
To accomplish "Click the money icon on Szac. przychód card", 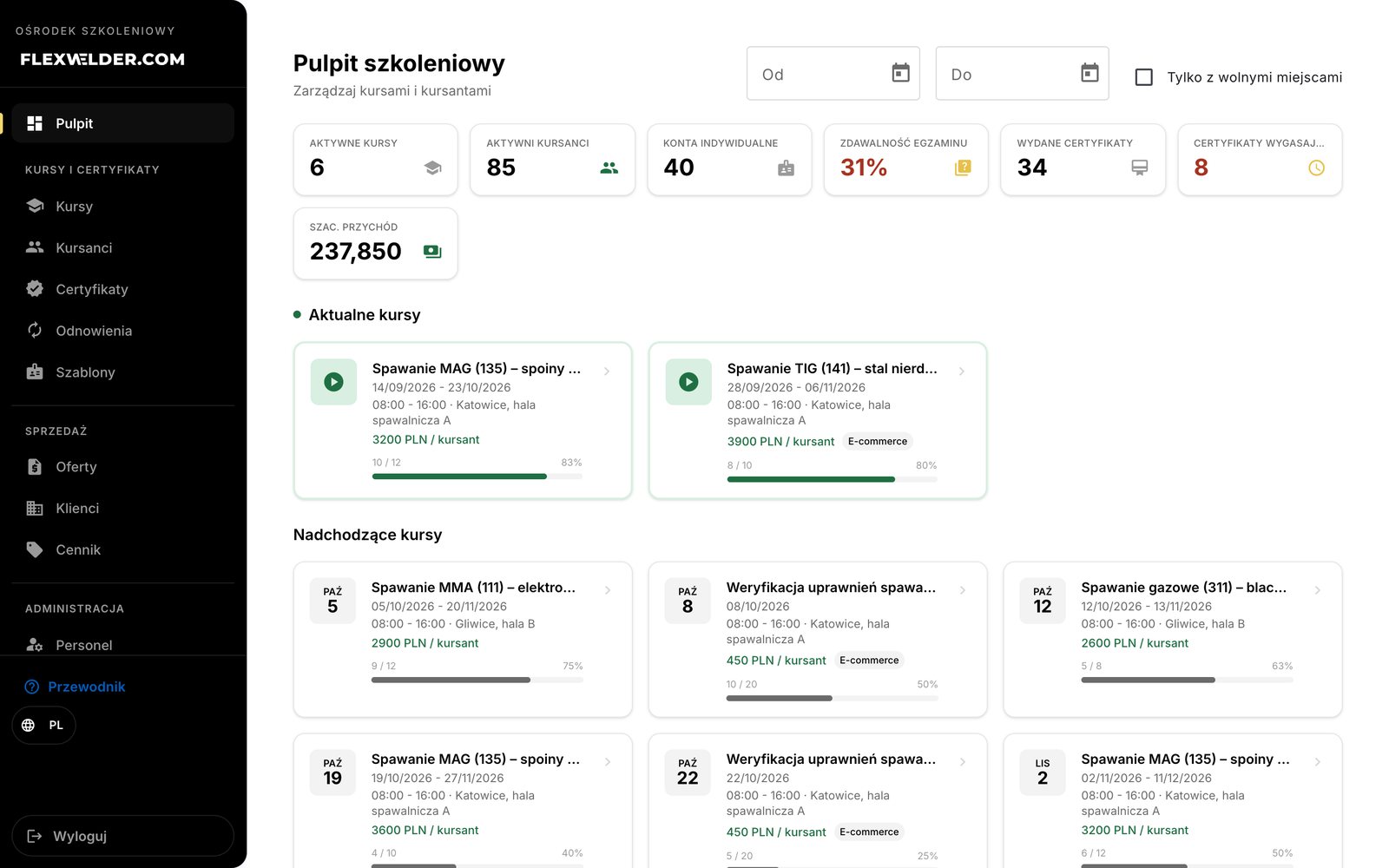I will (432, 252).
